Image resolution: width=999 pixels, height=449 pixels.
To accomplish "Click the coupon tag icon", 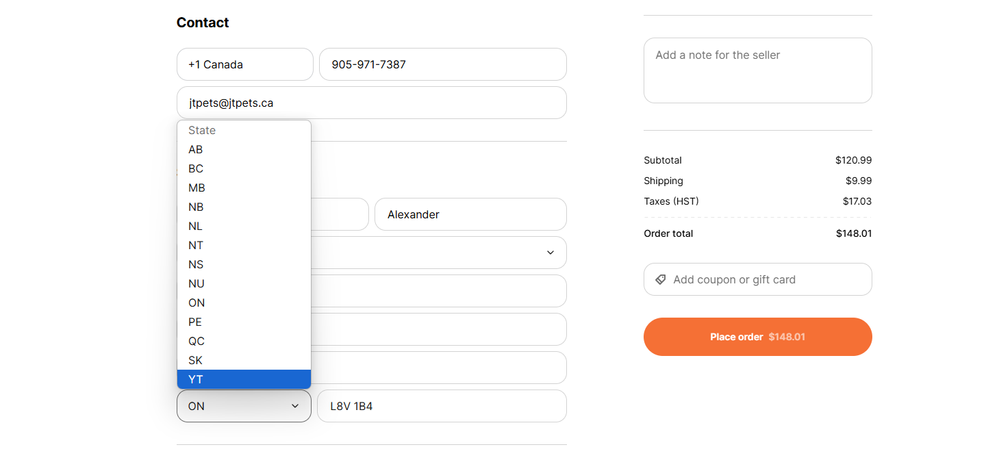I will [660, 280].
